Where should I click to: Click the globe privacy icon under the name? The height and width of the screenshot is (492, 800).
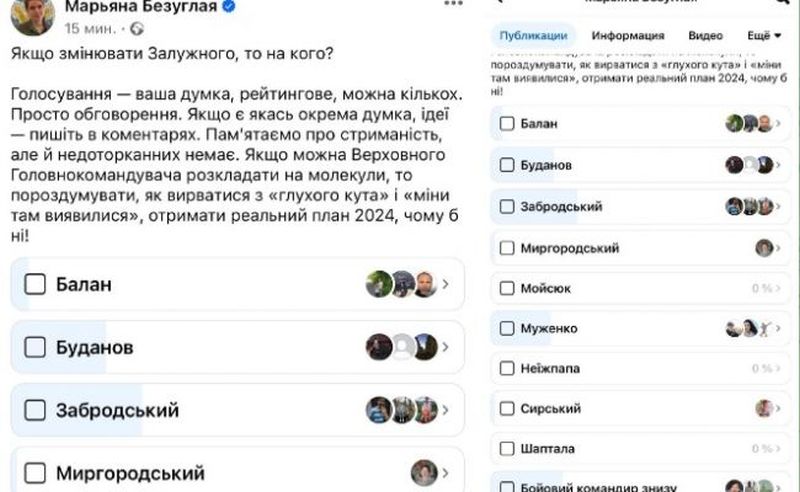(x=137, y=28)
